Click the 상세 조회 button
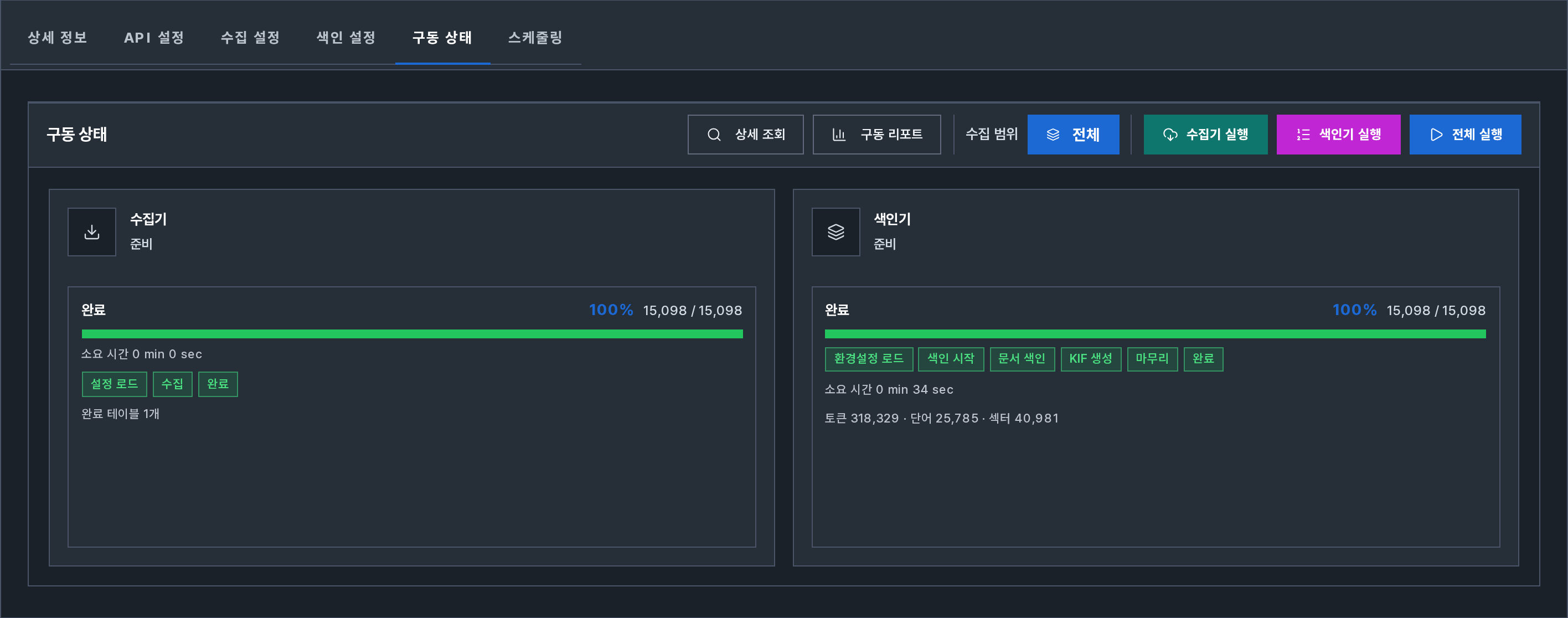Image resolution: width=1568 pixels, height=618 pixels. click(746, 135)
